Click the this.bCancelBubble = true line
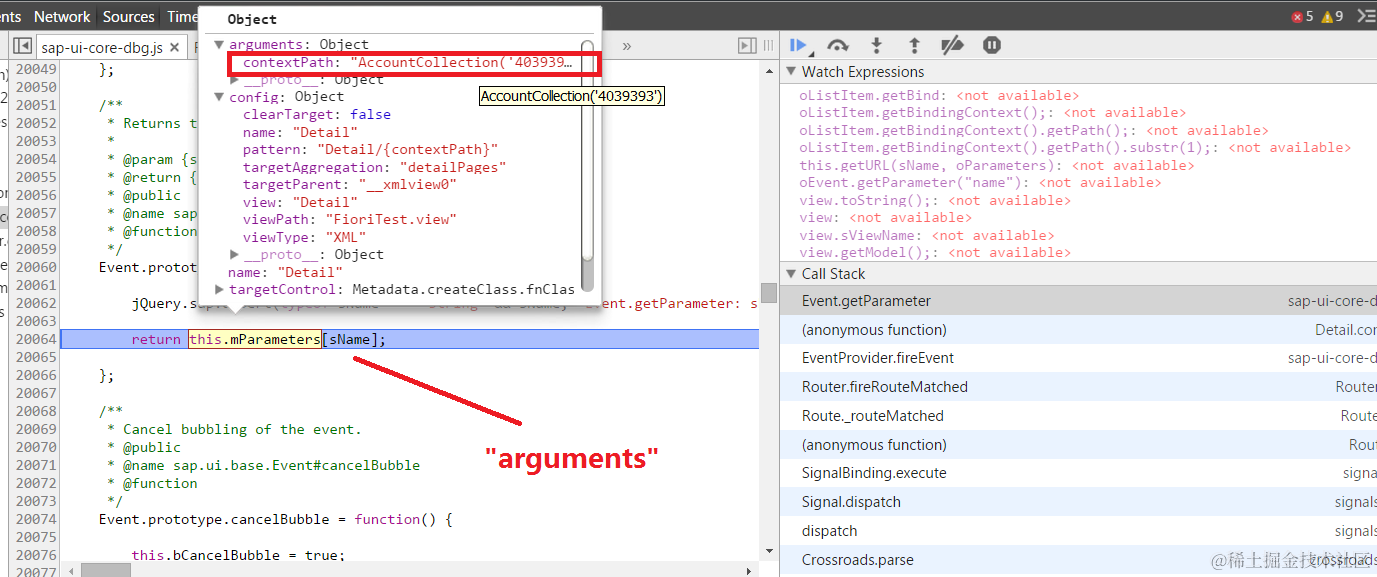Screen dimensions: 1377x577 [238, 556]
